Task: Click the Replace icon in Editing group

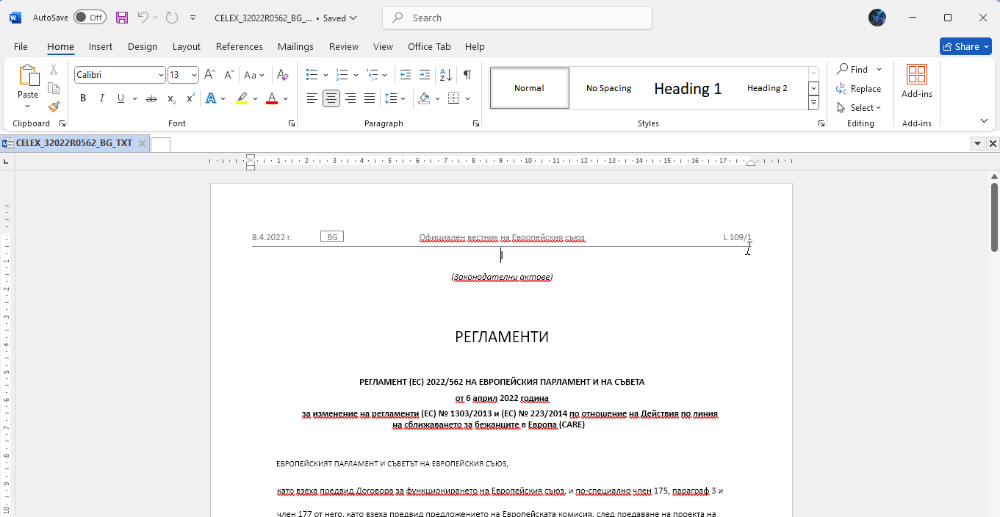Action: pyautogui.click(x=841, y=89)
